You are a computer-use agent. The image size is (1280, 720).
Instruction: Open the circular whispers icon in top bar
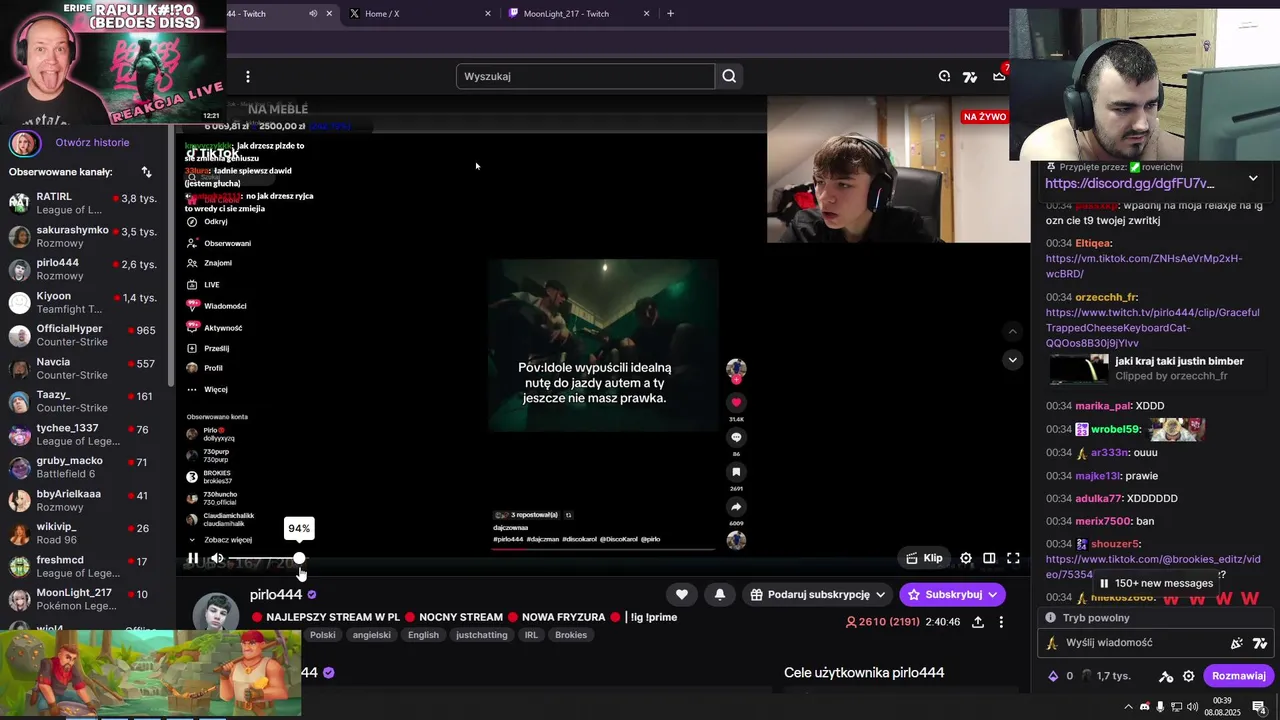pyautogui.click(x=944, y=76)
